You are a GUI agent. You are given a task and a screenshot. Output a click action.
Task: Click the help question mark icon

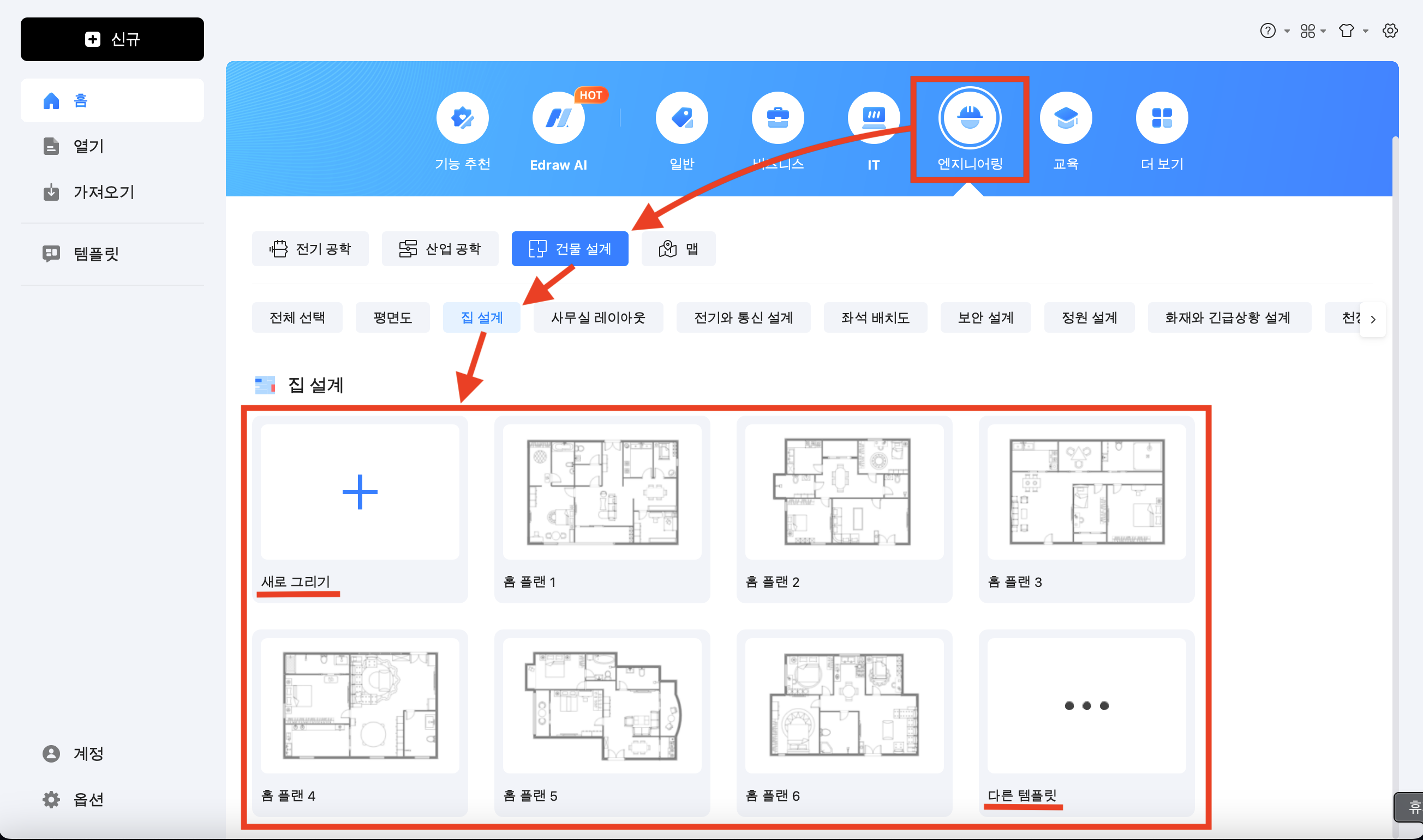coord(1267,31)
